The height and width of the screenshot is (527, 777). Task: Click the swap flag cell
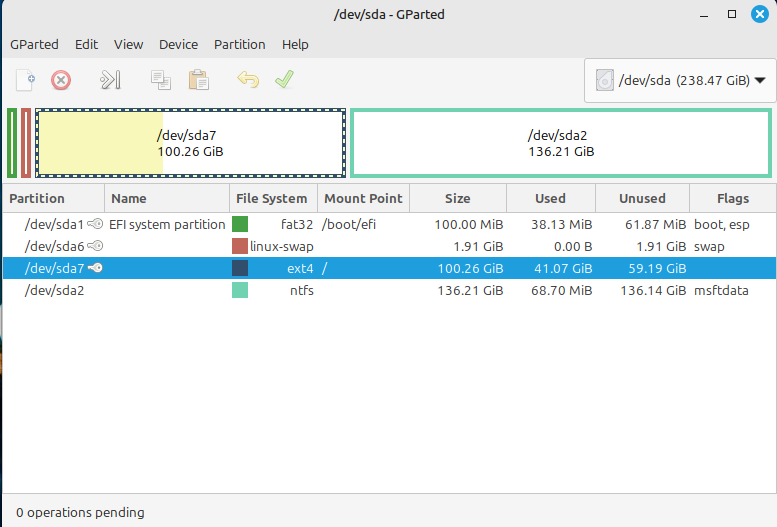coord(709,246)
